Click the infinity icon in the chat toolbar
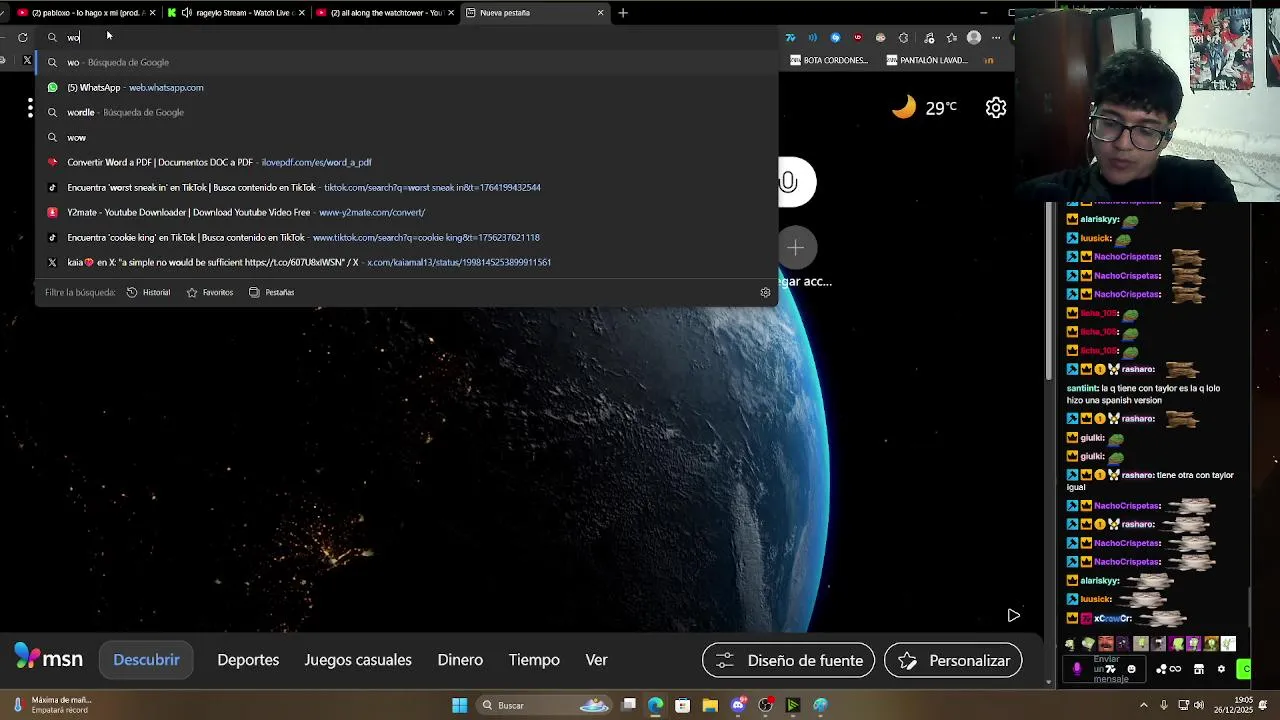 tap(1175, 669)
